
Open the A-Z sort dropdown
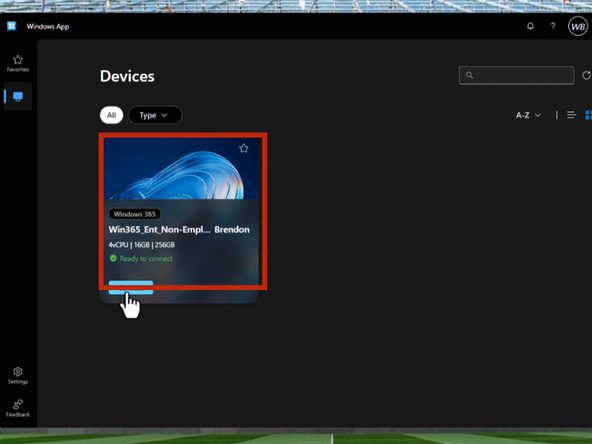pyautogui.click(x=528, y=115)
